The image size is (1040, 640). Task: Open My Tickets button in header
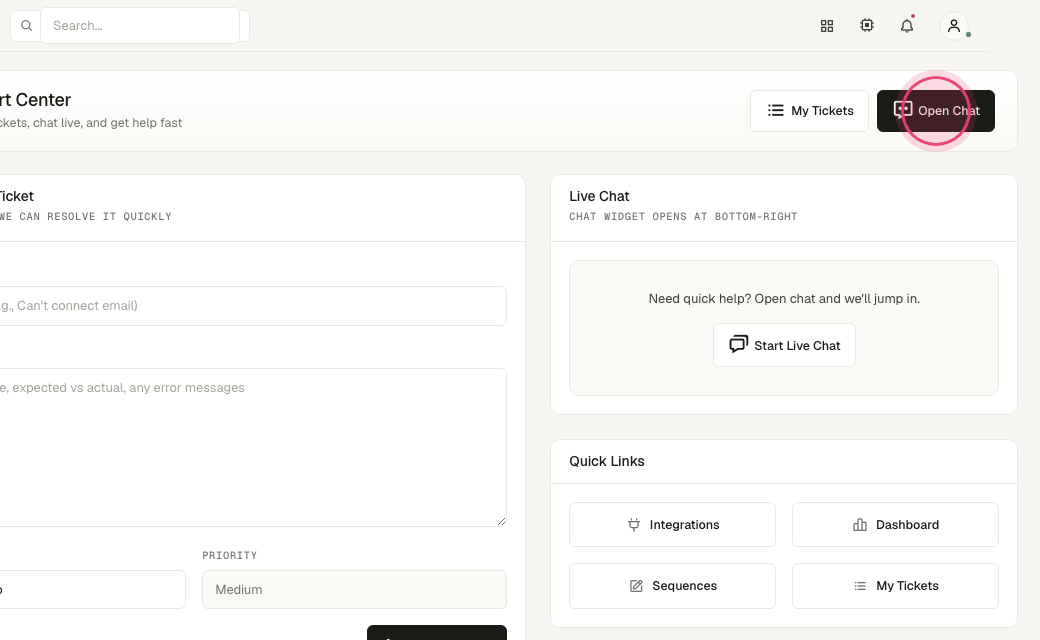(809, 111)
